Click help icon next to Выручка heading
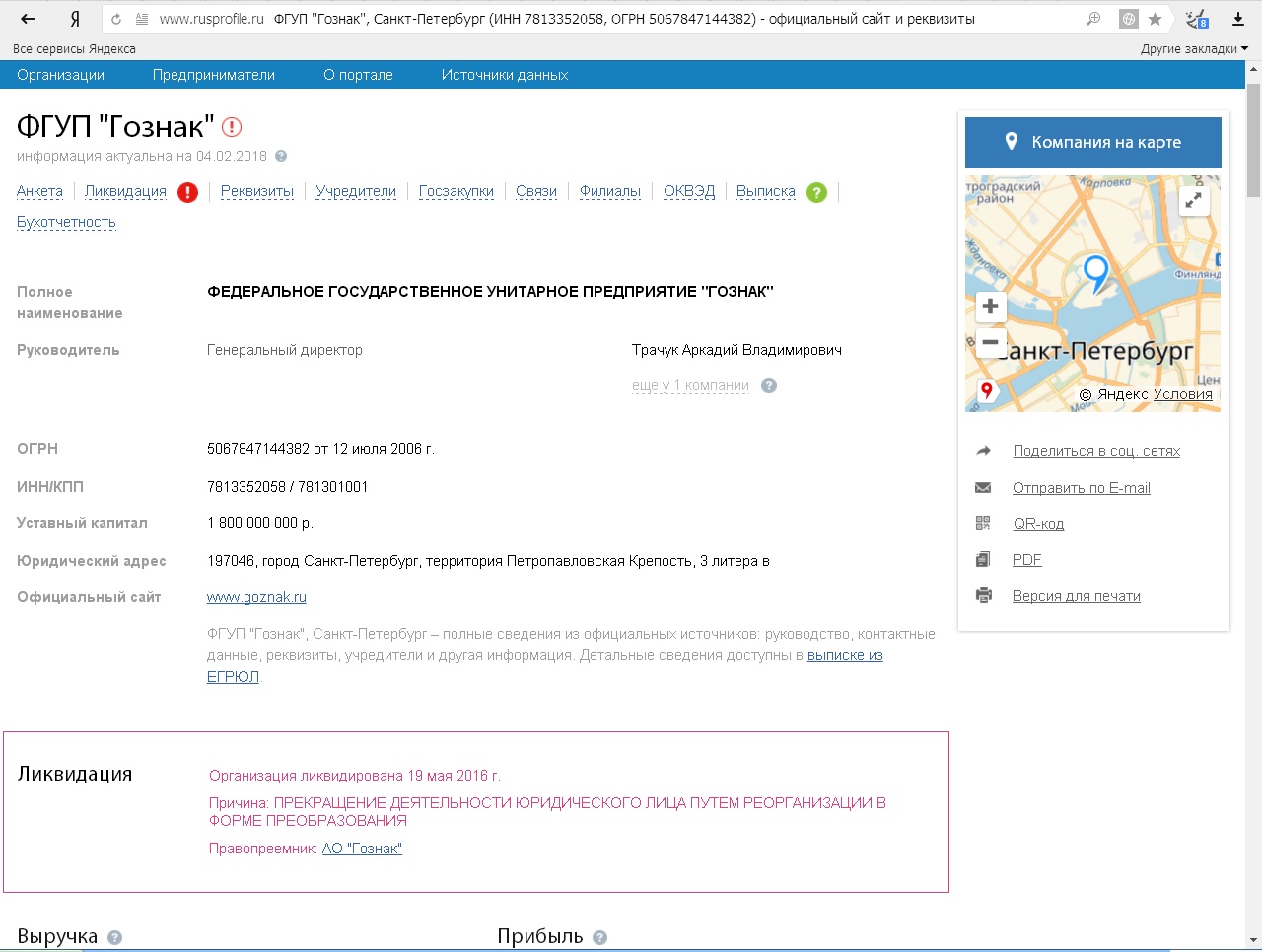This screenshot has height=952, width=1262. tap(114, 937)
